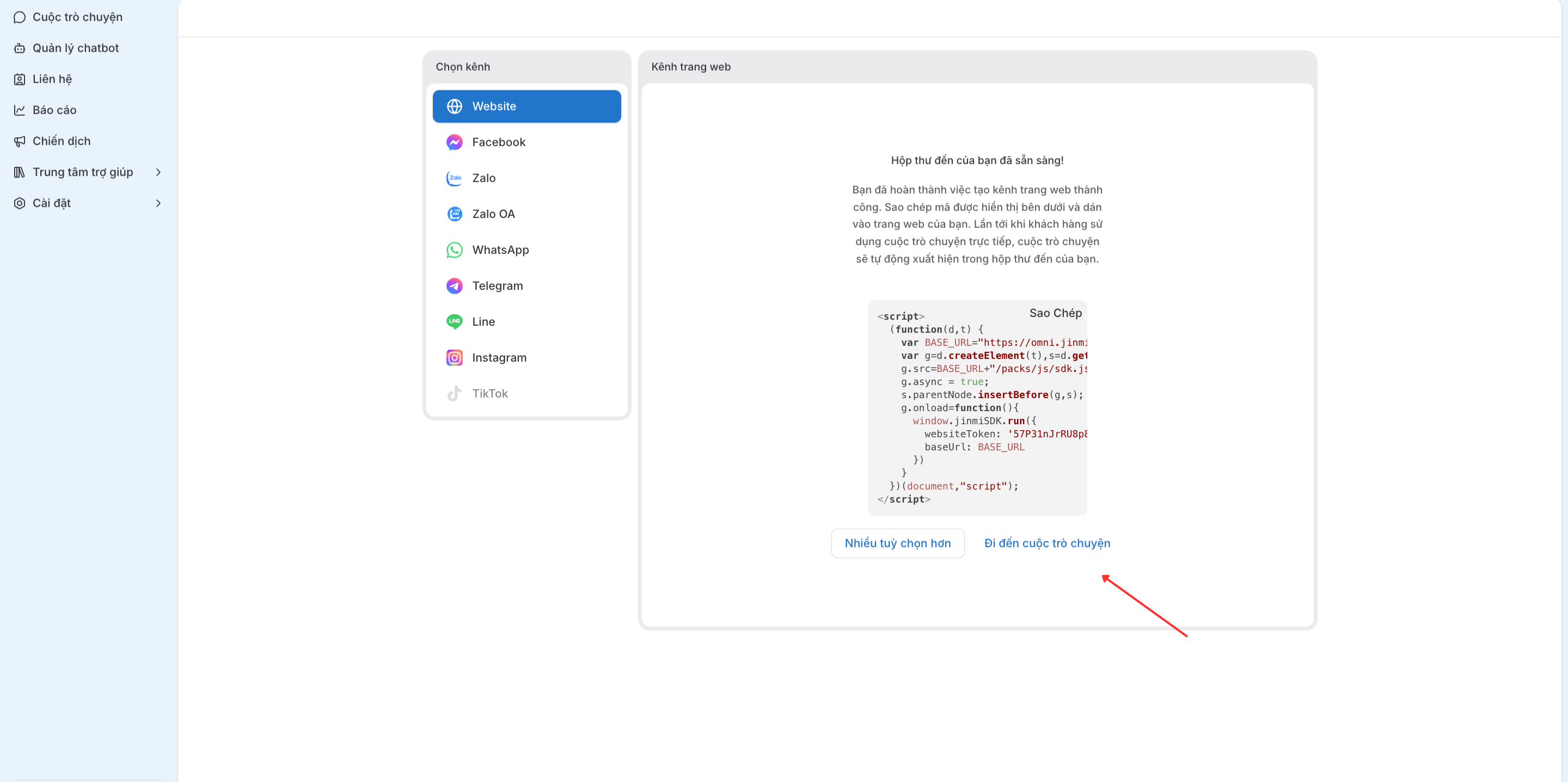Screen dimensions: 1568x782
Task: Select the Instagram channel
Action: tap(526, 358)
